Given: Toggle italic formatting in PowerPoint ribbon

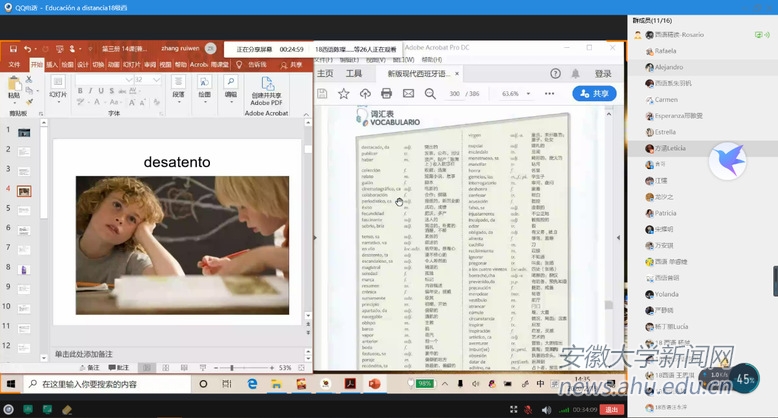Looking at the screenshot, I should coord(90,91).
